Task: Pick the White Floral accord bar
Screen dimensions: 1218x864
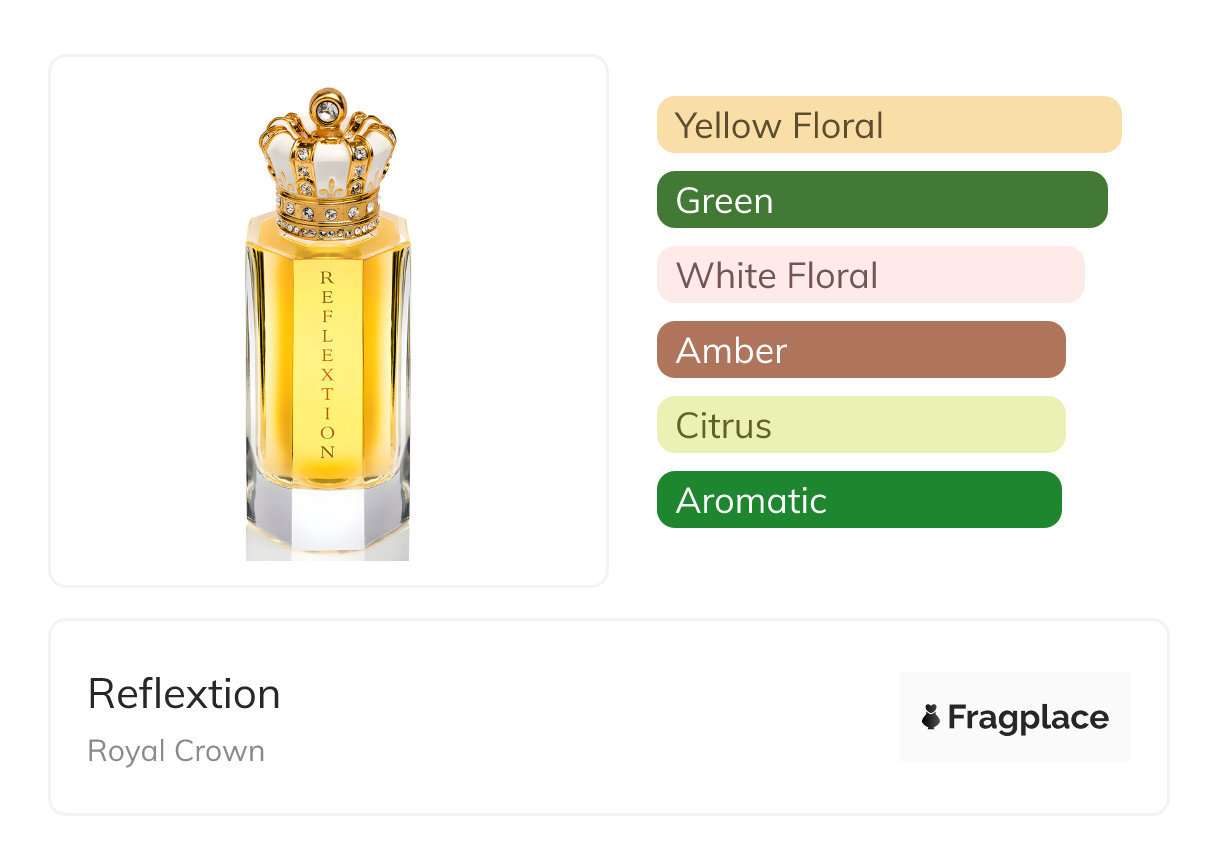Action: tap(870, 275)
